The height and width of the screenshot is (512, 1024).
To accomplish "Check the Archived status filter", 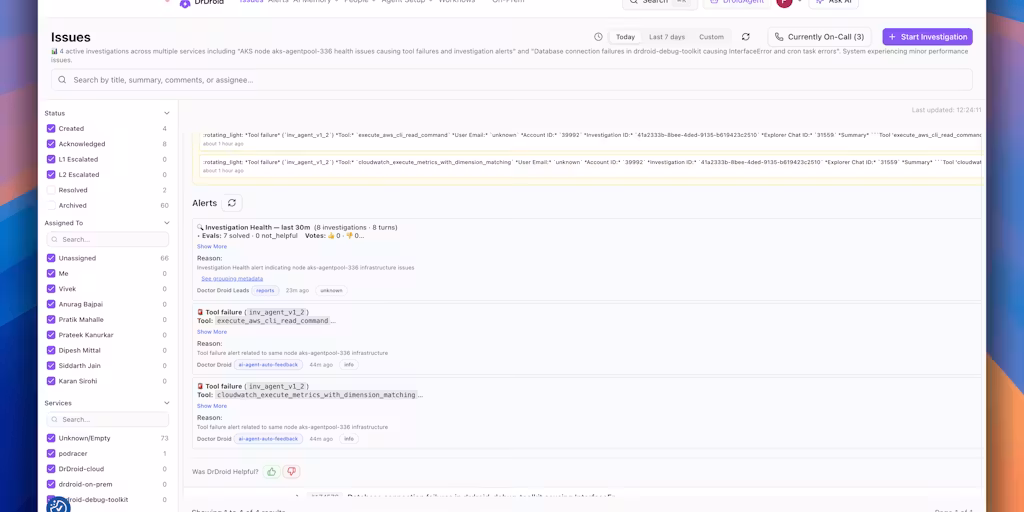I will (x=51, y=205).
